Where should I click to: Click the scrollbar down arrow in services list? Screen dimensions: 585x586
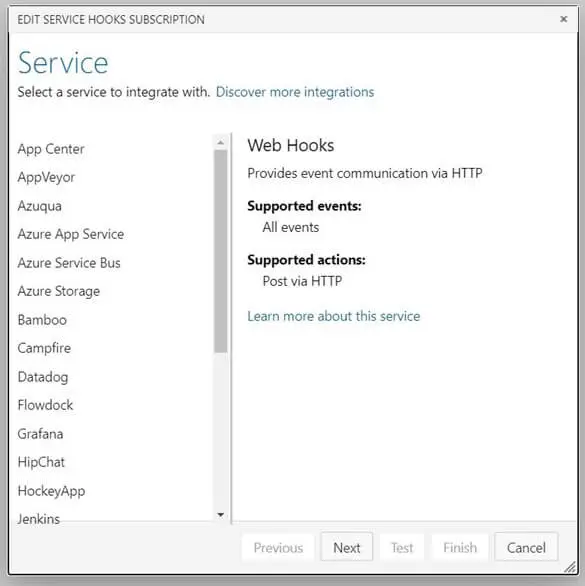[221, 515]
